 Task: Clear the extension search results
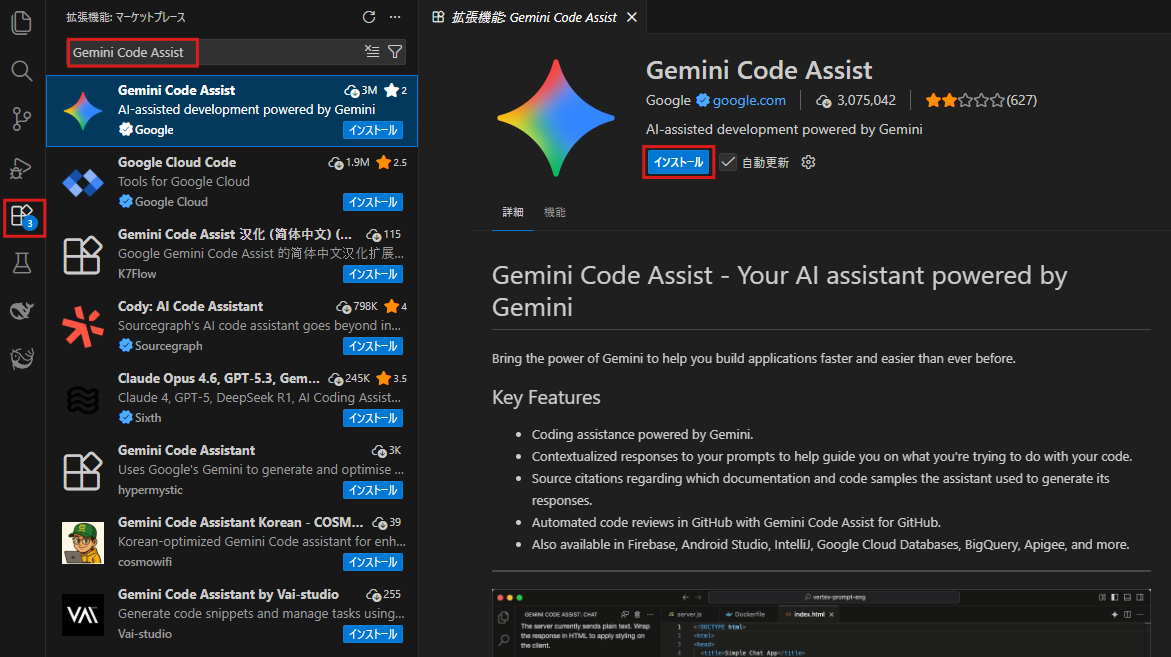[x=372, y=52]
